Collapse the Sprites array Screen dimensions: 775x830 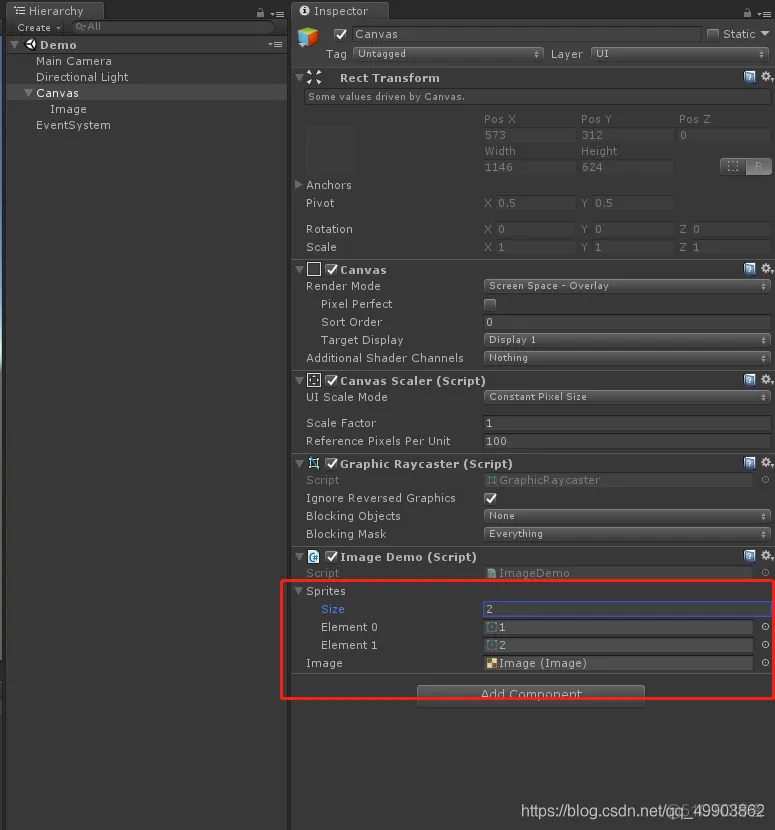(x=299, y=590)
